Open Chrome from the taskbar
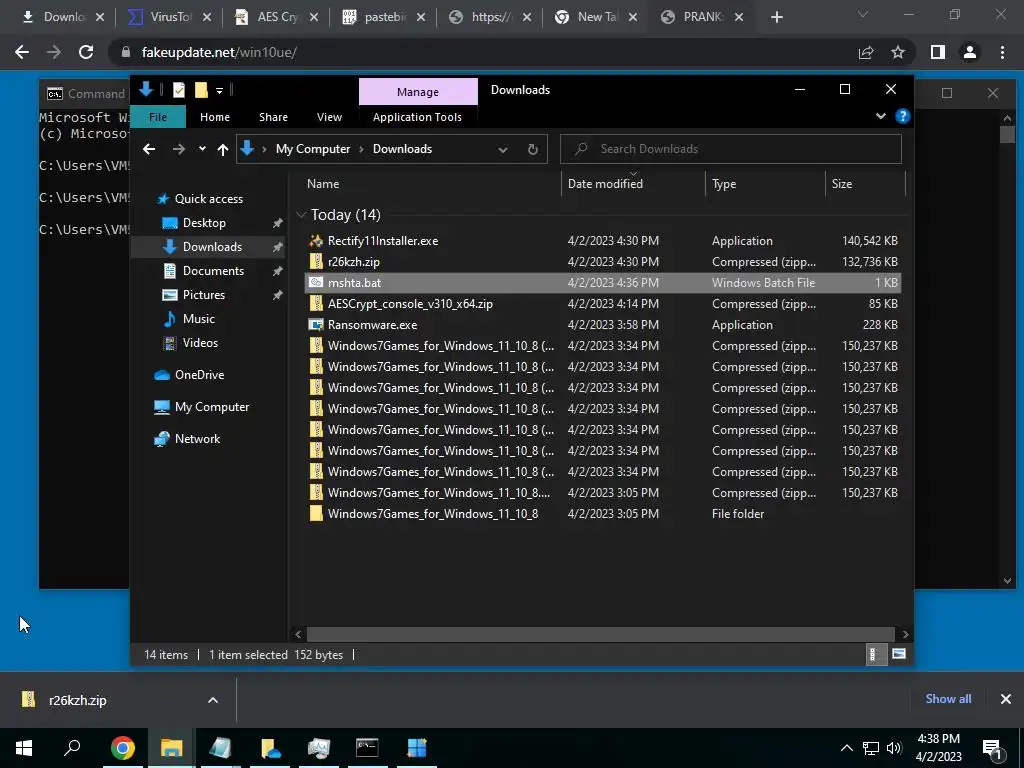The width and height of the screenshot is (1024, 768). tap(123, 748)
